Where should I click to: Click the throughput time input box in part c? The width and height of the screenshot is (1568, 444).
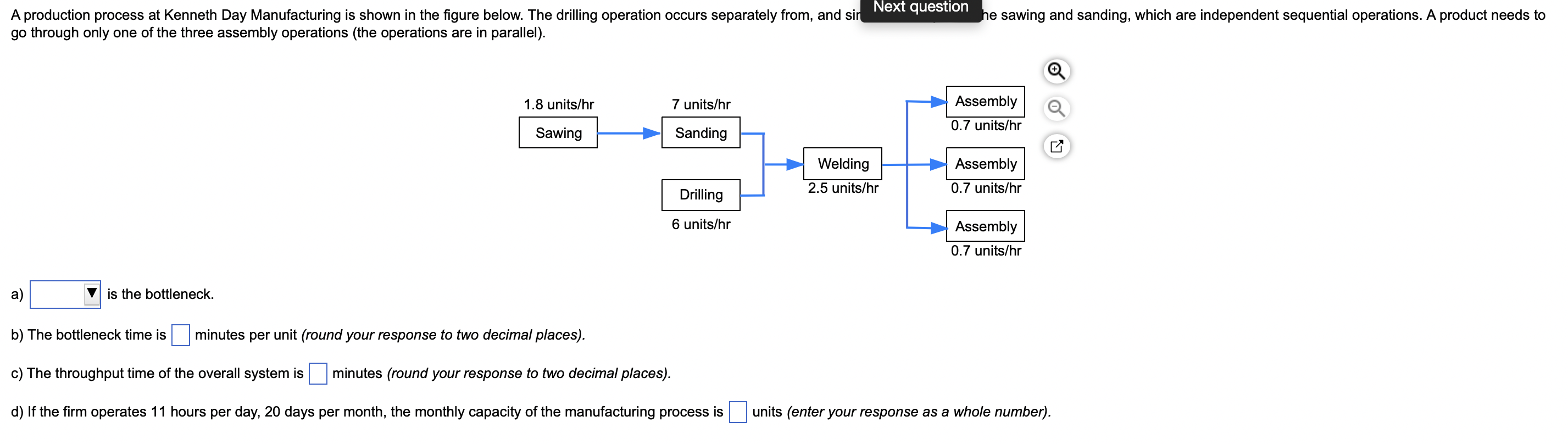click(317, 374)
